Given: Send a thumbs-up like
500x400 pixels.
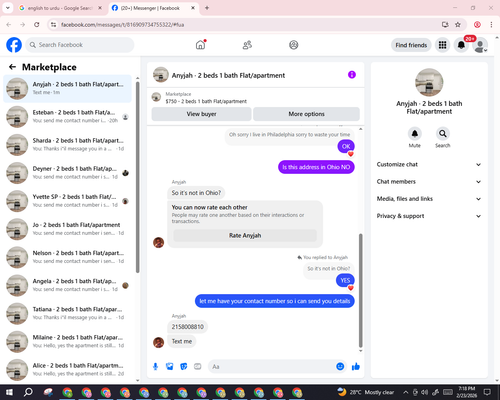Looking at the screenshot, I should [x=356, y=367].
